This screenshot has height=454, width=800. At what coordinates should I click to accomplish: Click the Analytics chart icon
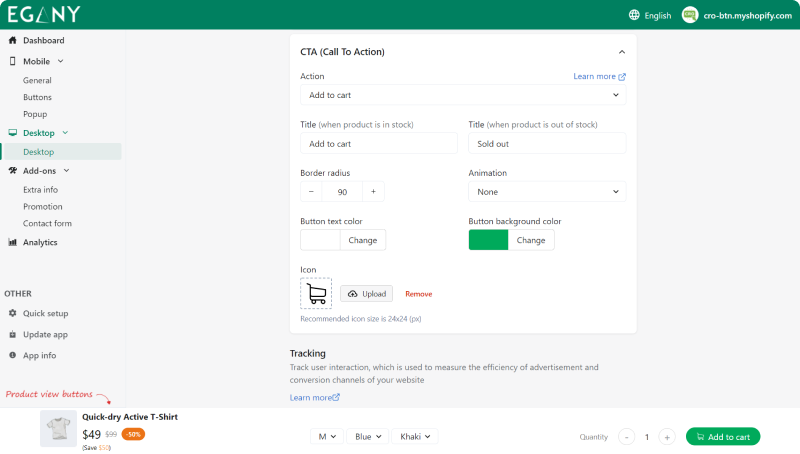[13, 242]
